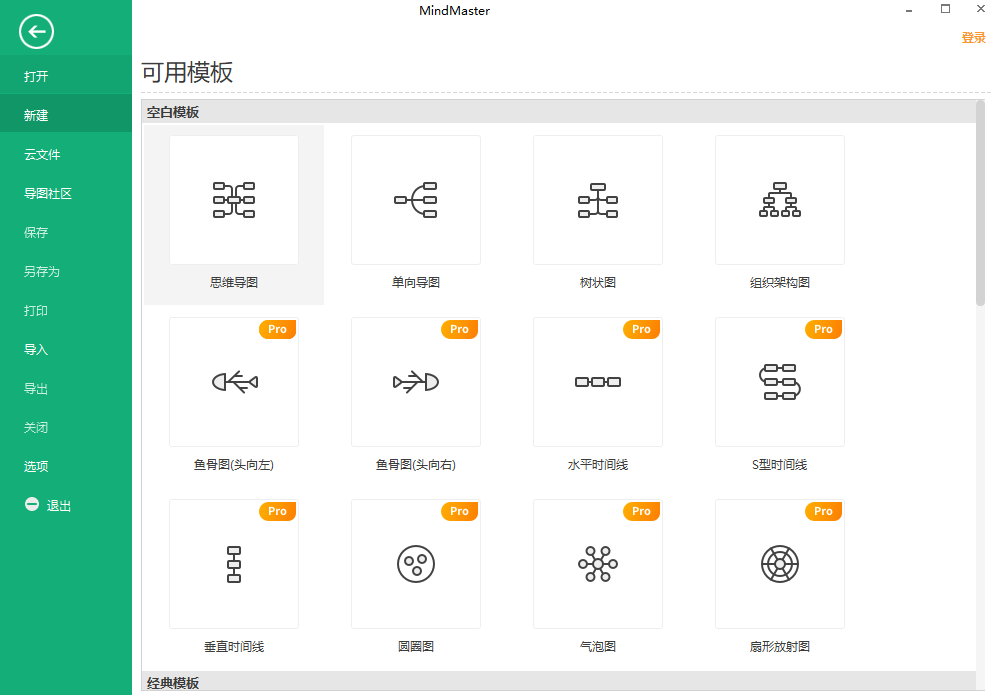This screenshot has height=695, width=998.
Task: Pick the 鱼骨图(头向右) fishbone template icon
Action: pyautogui.click(x=416, y=382)
